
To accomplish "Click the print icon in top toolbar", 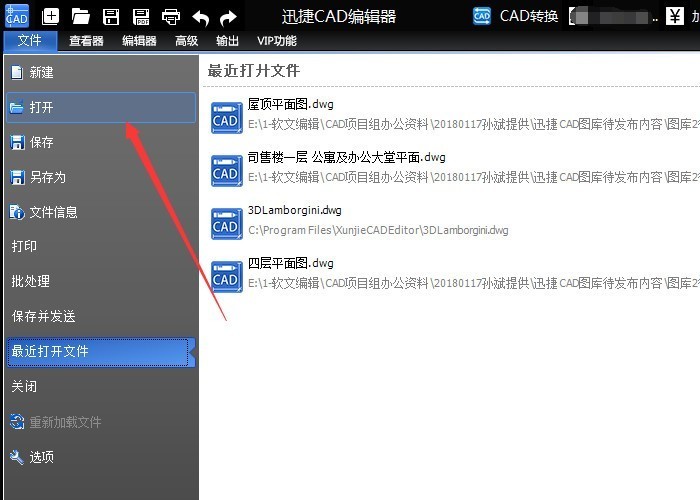I will (171, 17).
